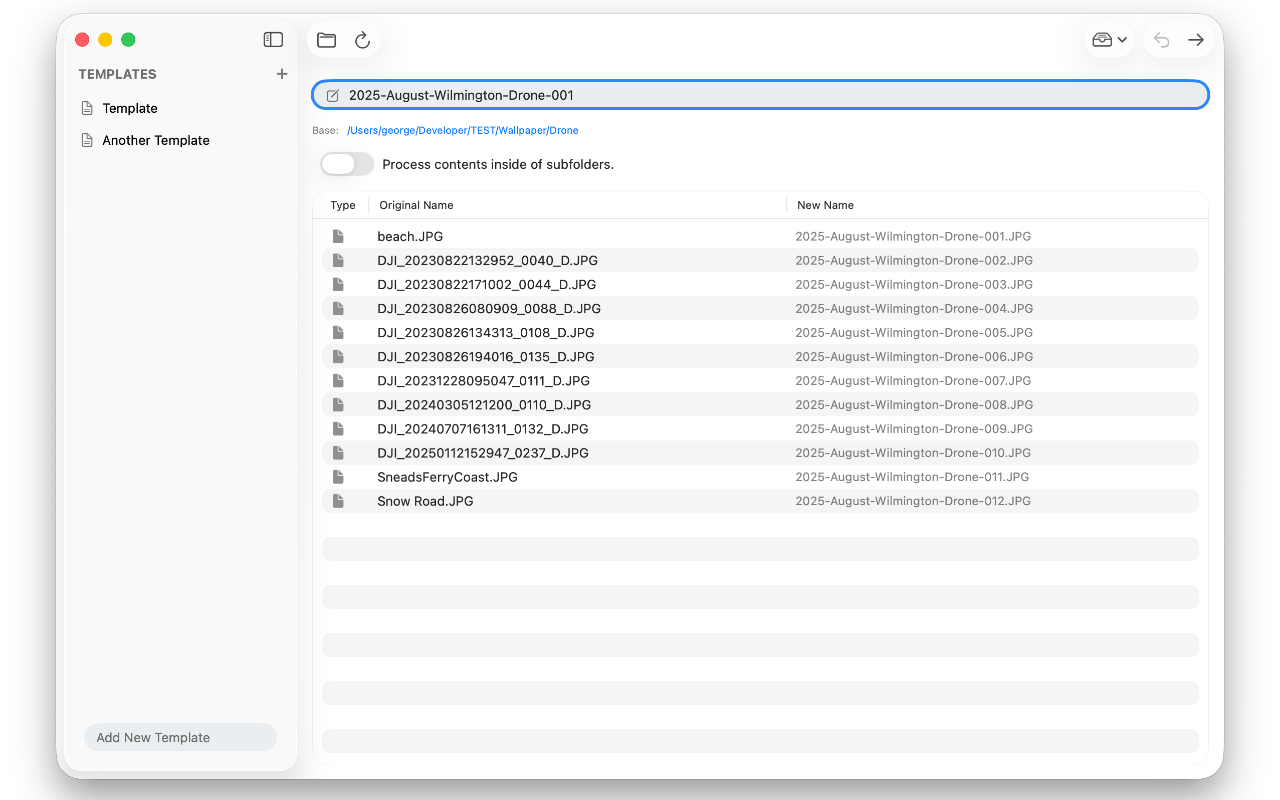
Task: Enable processing contents inside subfolders
Action: coord(347,164)
